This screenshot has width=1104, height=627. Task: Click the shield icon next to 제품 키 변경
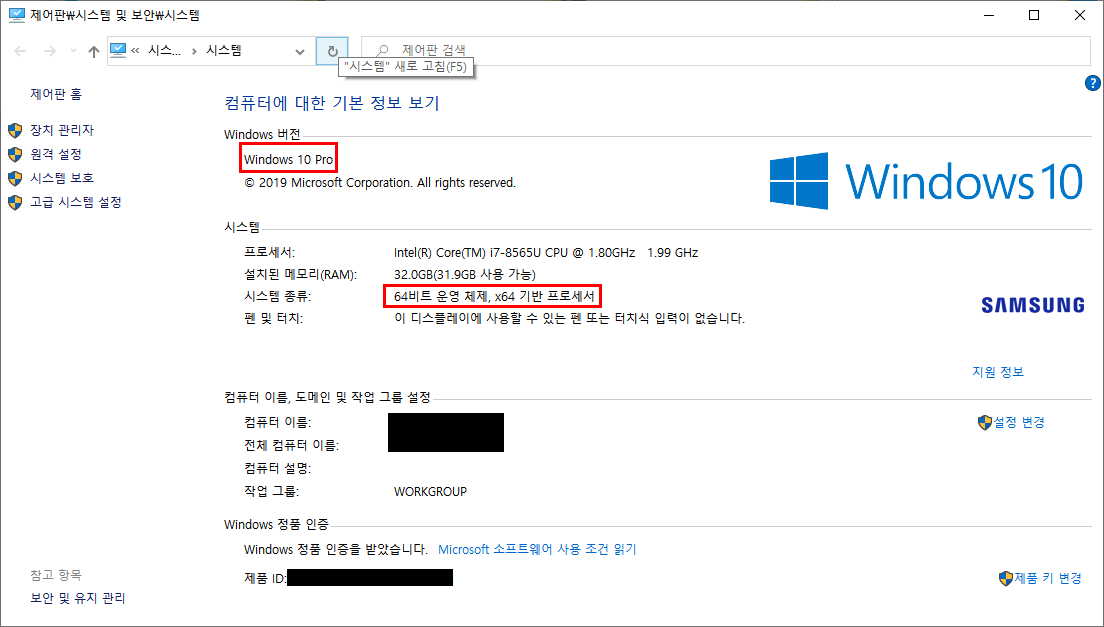click(1006, 578)
